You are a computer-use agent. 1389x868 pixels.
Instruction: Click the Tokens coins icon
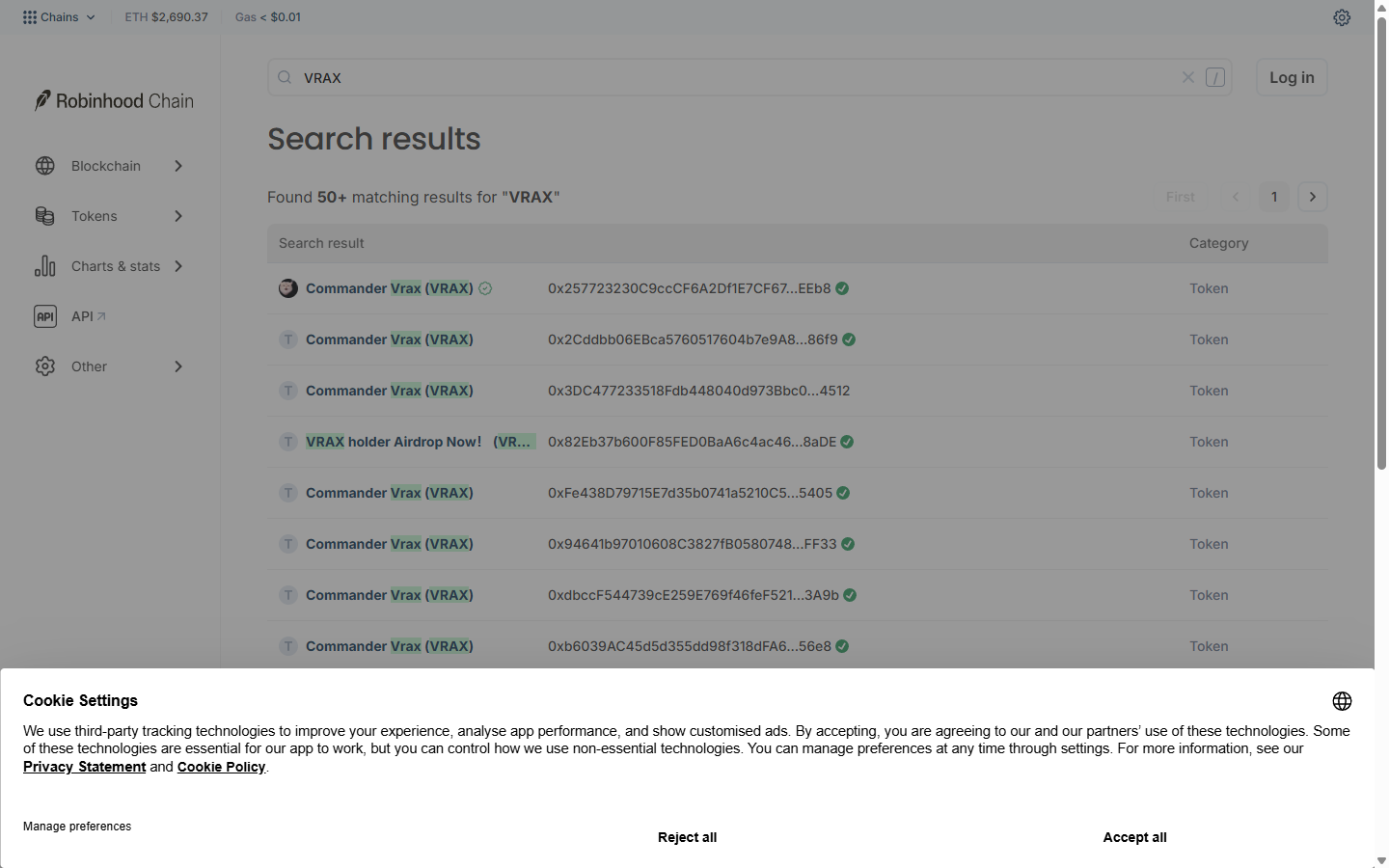pos(45,216)
